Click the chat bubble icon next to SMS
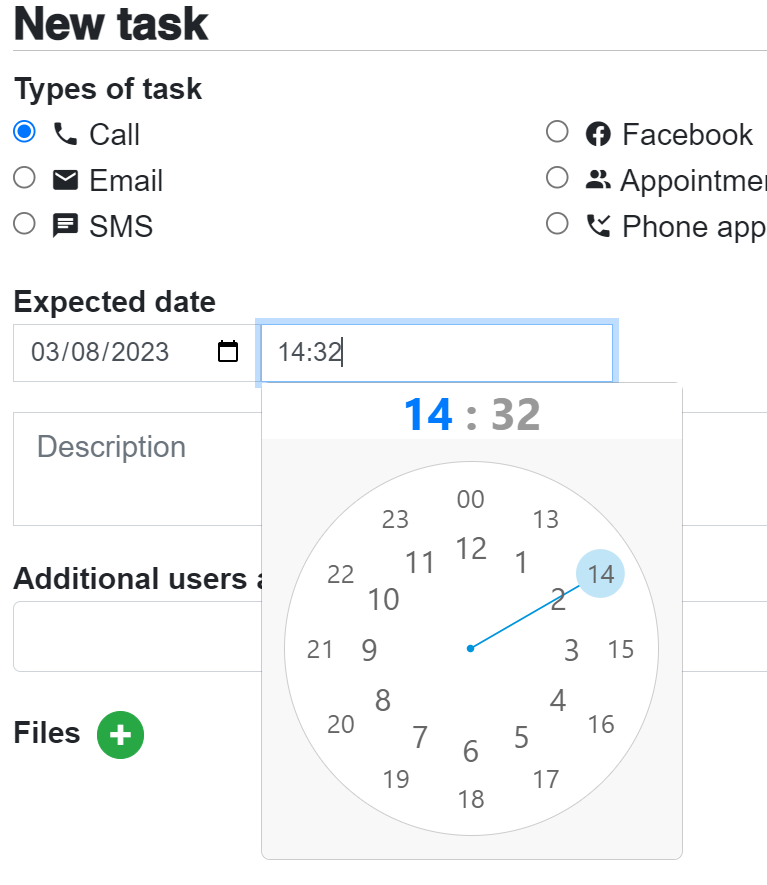The height and width of the screenshot is (885, 767). (65, 226)
